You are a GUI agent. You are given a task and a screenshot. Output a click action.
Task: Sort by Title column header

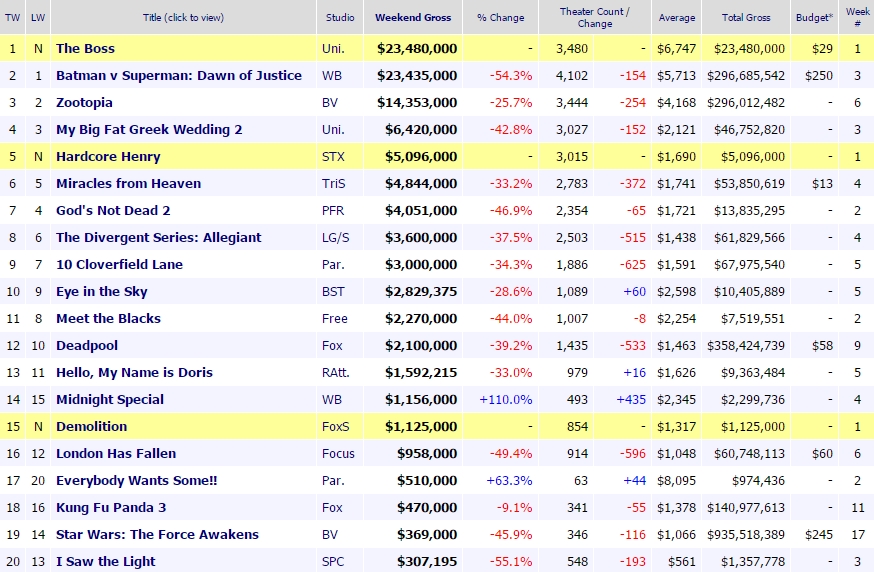(183, 17)
